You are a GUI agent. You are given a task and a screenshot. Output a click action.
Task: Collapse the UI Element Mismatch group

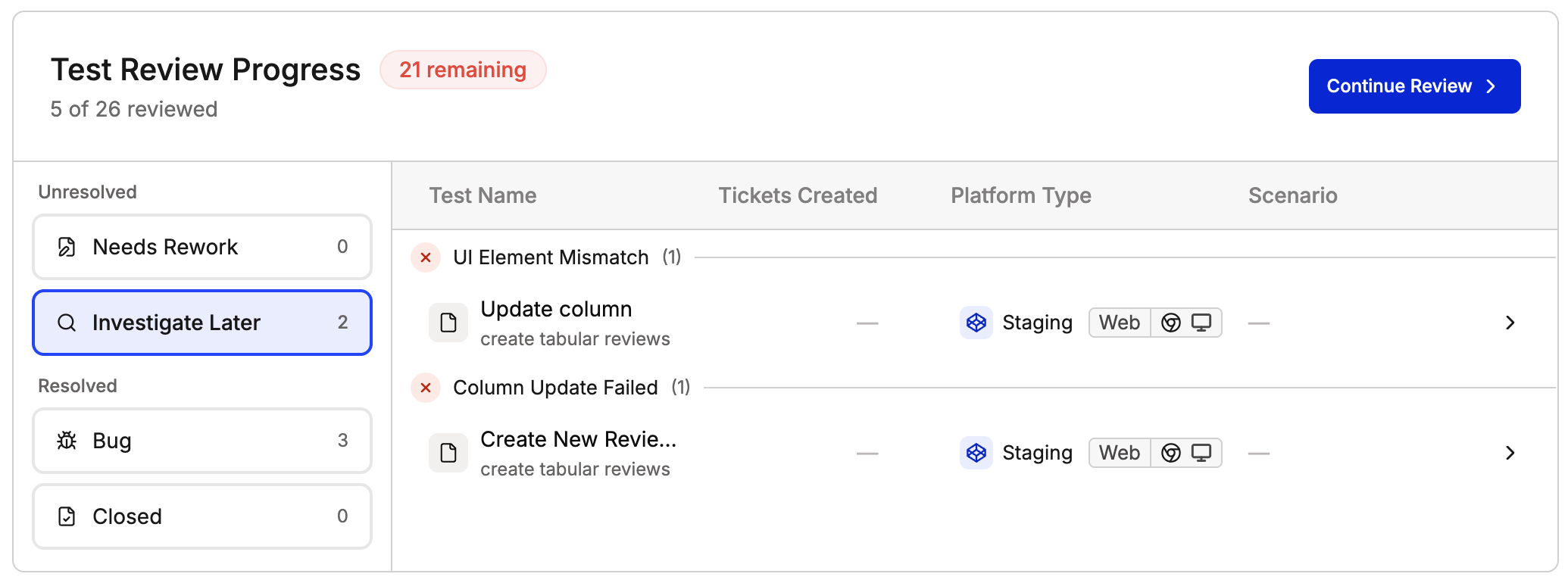tap(551, 257)
